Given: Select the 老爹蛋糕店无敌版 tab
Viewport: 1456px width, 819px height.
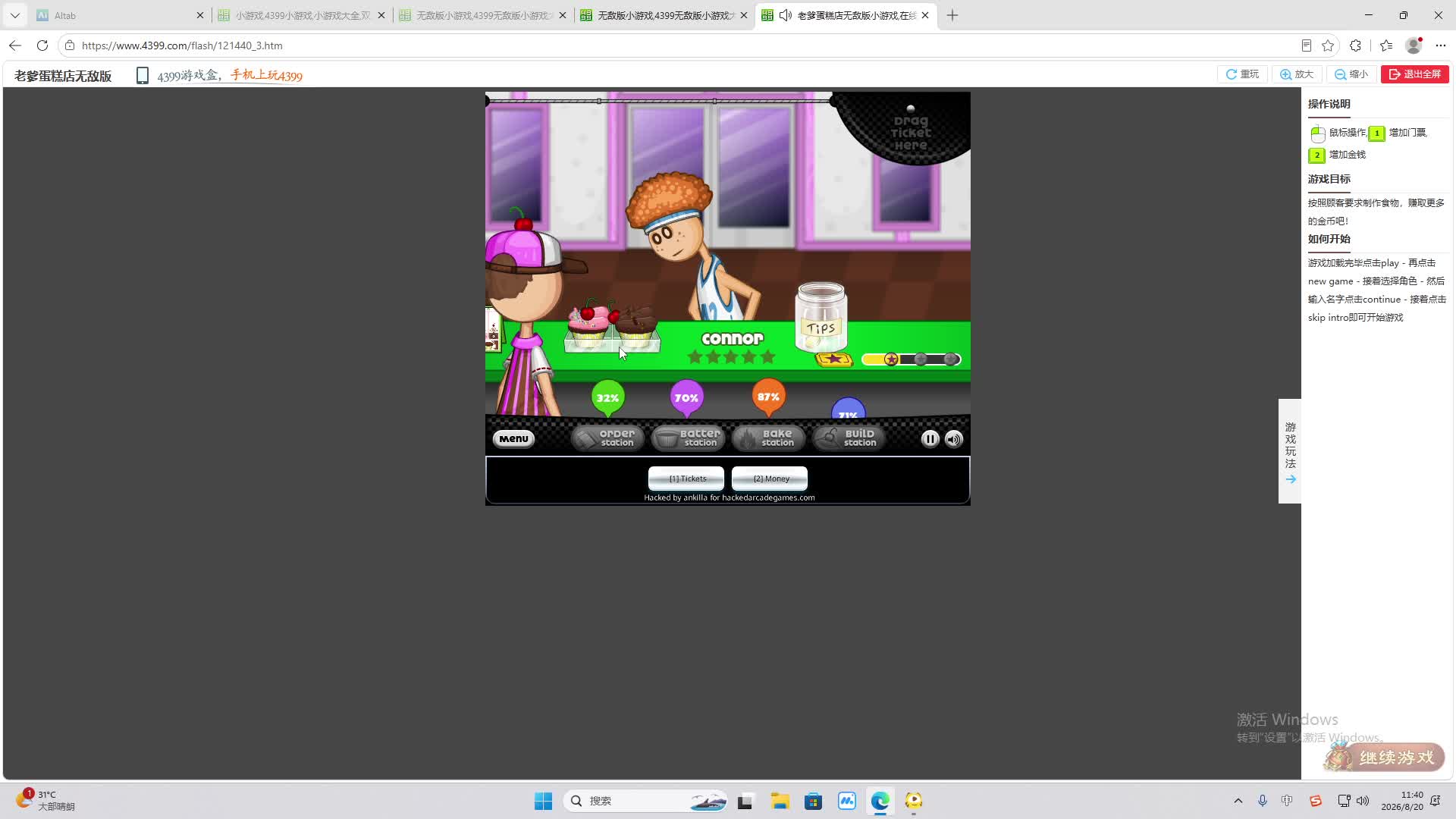Looking at the screenshot, I should point(846,15).
